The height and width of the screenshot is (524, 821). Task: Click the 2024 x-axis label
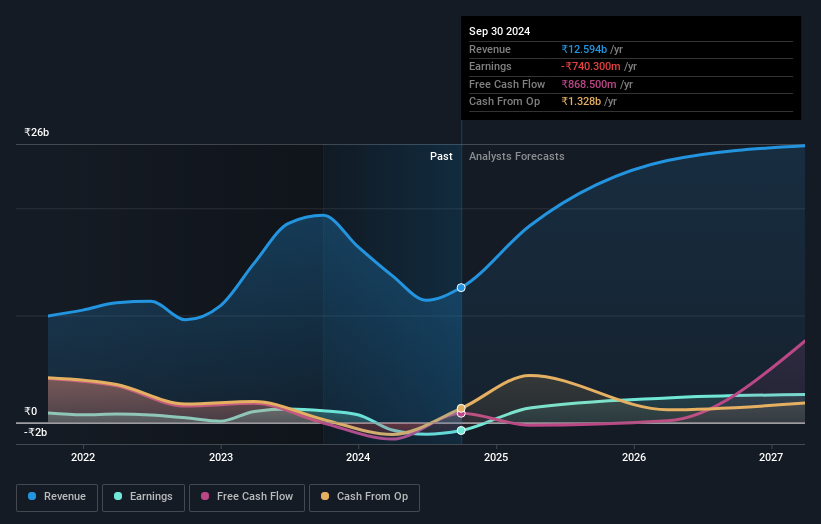point(358,457)
